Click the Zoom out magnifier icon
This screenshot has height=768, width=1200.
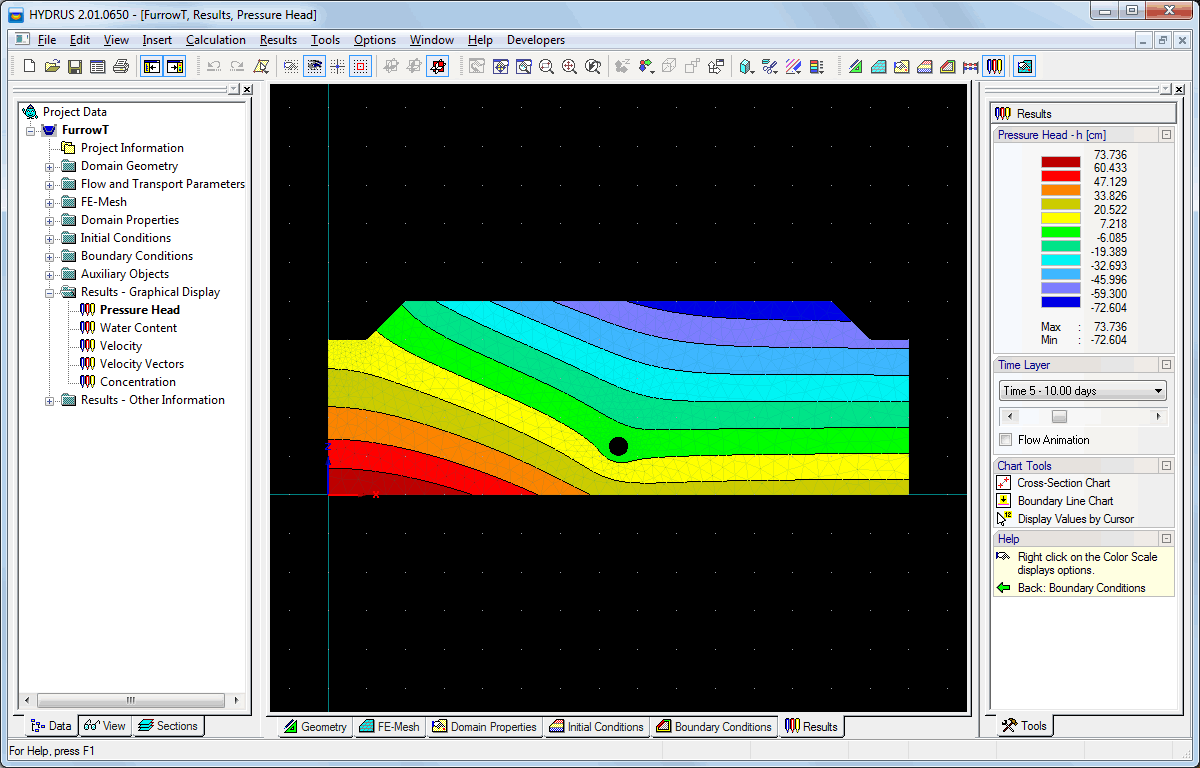(546, 67)
